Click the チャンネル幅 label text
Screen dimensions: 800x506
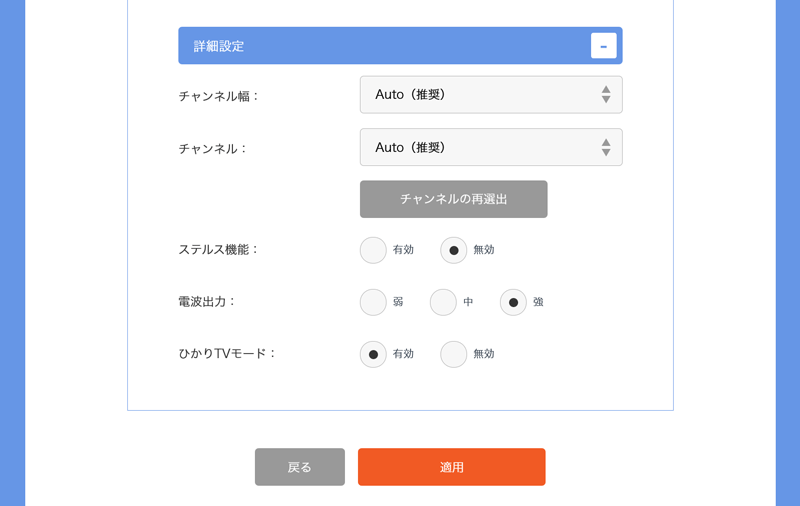pos(218,97)
